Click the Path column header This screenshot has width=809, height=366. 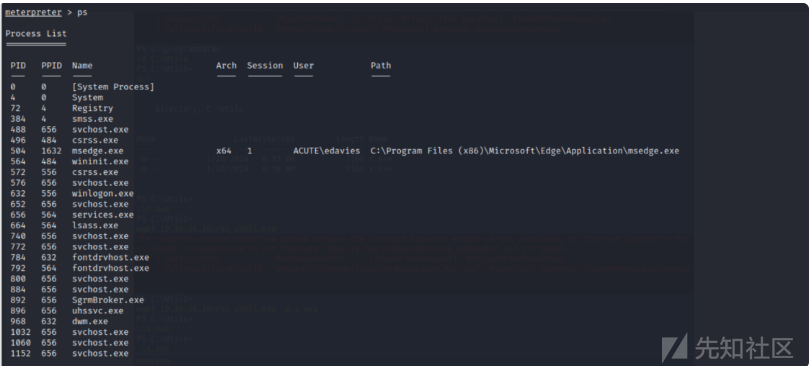[380, 66]
